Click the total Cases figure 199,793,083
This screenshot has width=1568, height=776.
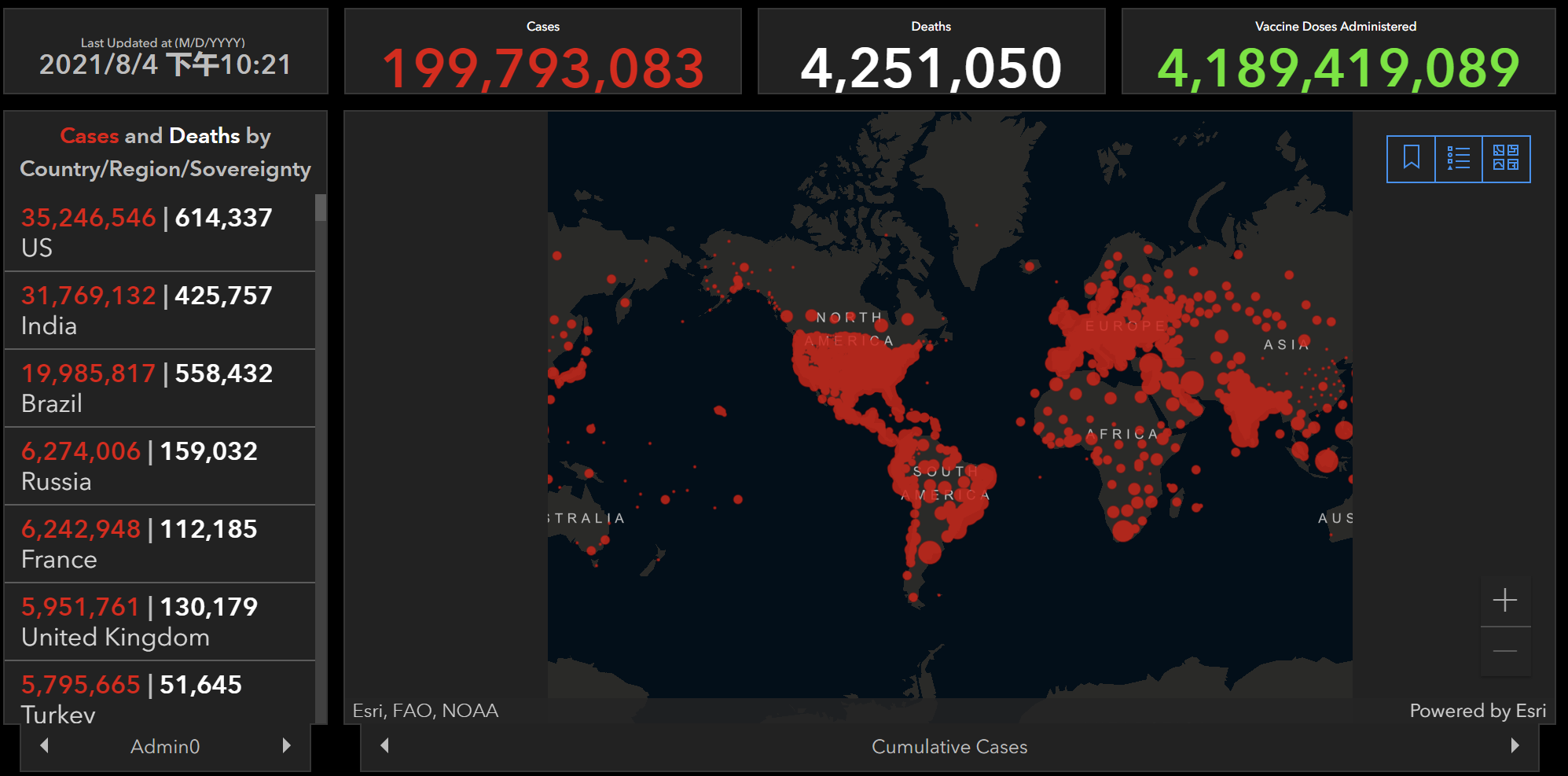tap(543, 68)
